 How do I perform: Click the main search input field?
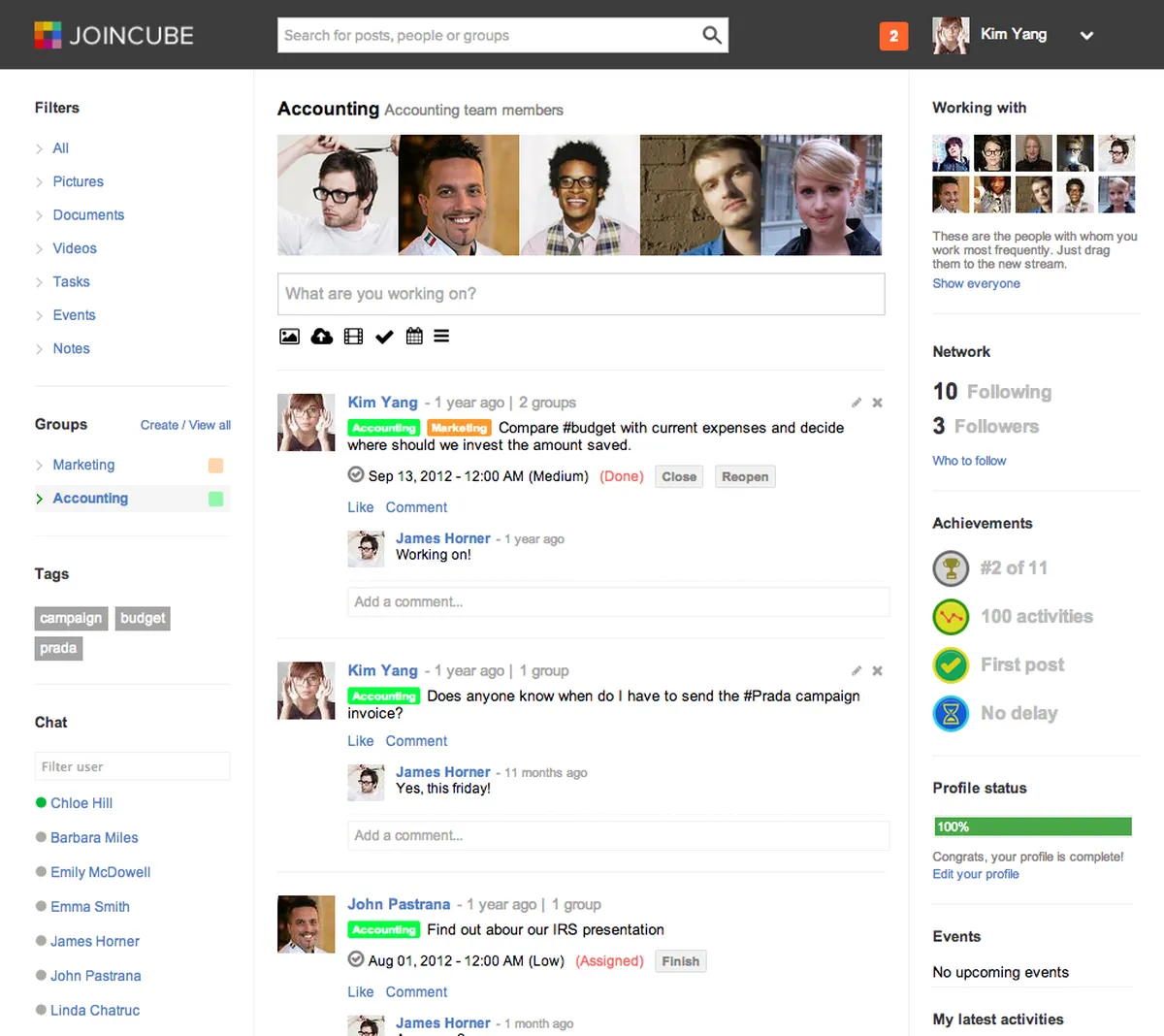488,35
